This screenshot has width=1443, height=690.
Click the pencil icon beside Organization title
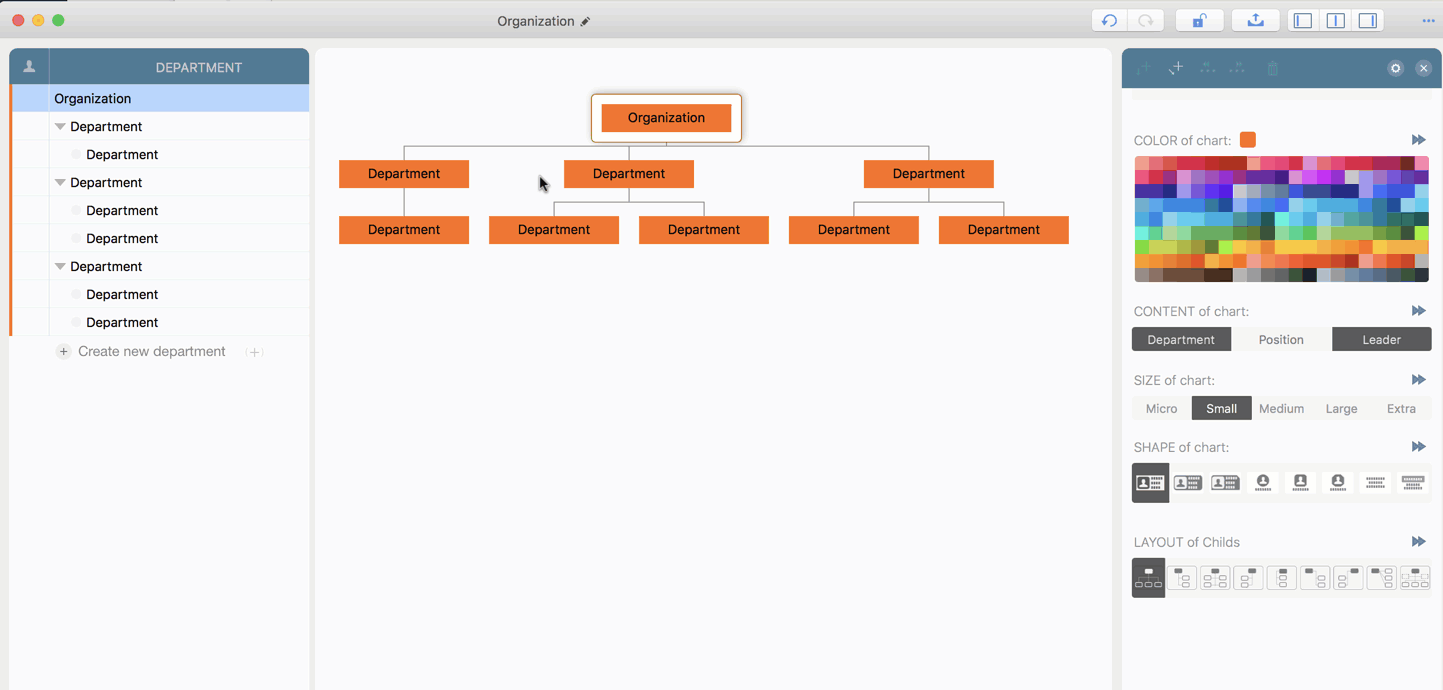pyautogui.click(x=586, y=22)
